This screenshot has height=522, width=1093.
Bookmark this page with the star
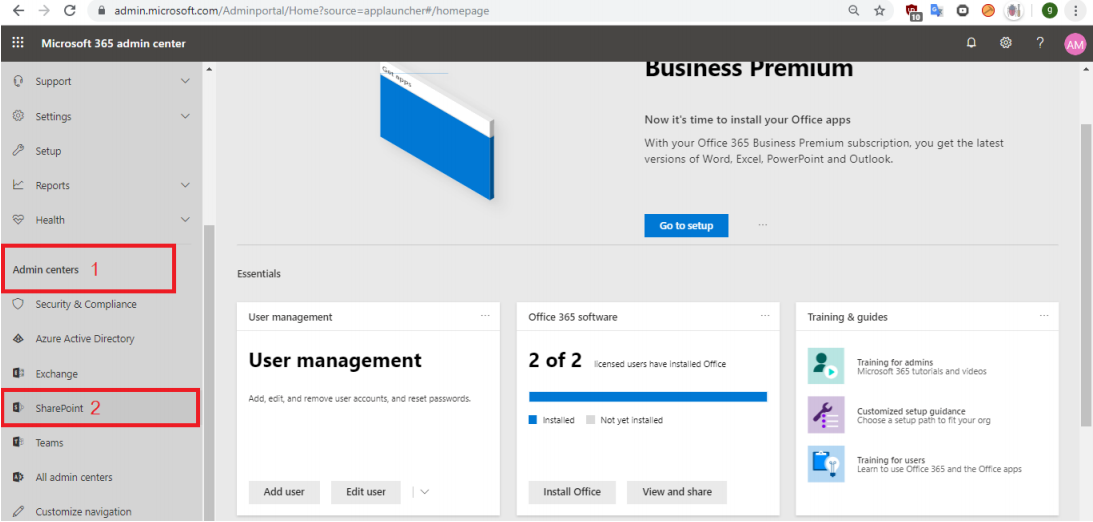click(880, 10)
